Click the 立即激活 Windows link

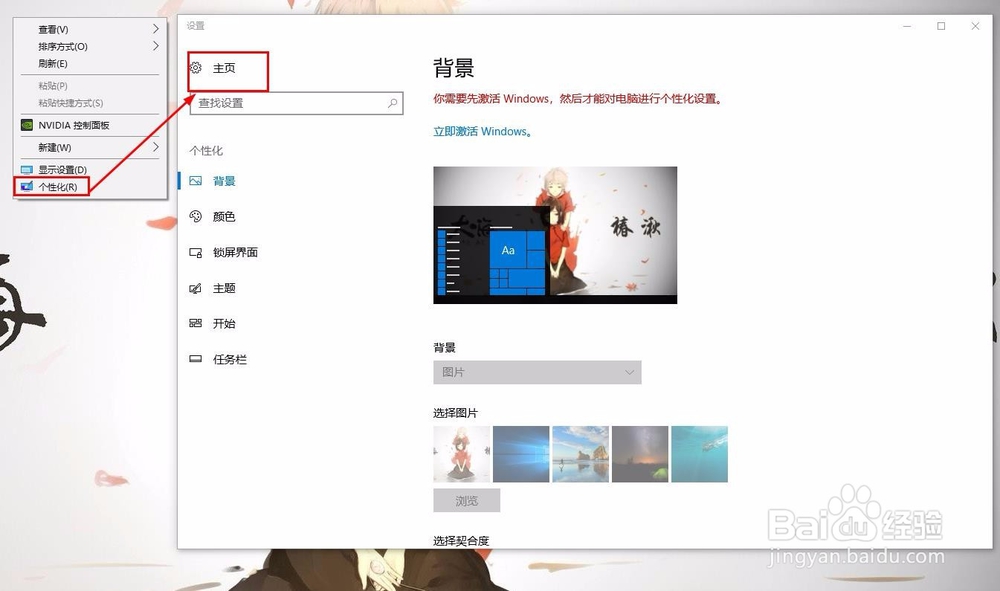click(483, 131)
